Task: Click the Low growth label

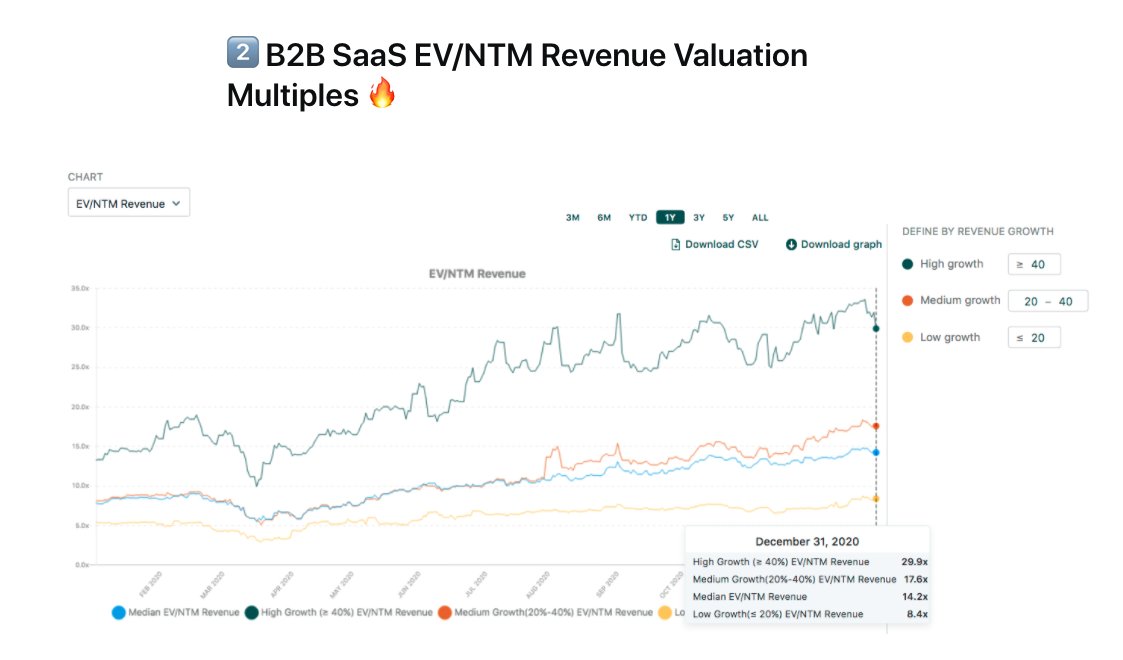Action: click(x=950, y=337)
